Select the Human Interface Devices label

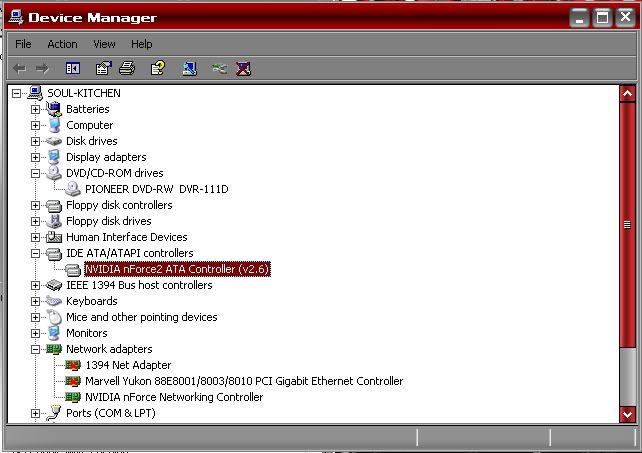127,237
